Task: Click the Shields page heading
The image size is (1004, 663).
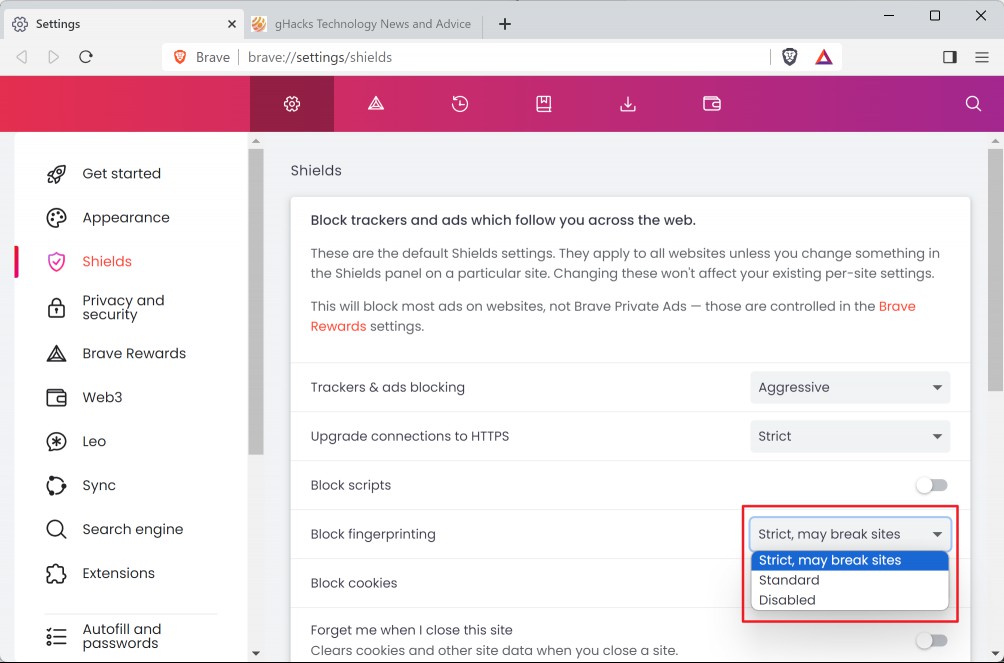Action: 316,171
